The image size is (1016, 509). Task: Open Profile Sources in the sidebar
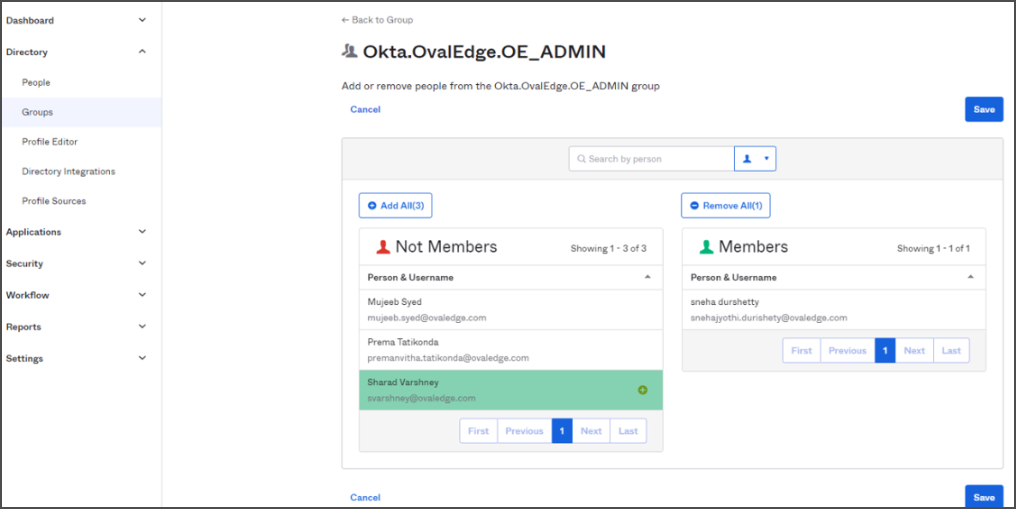54,201
